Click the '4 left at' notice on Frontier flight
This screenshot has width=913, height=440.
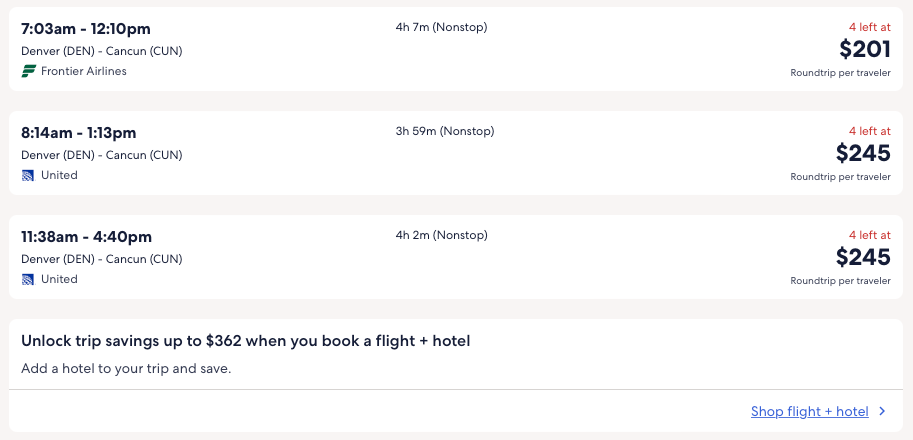pos(869,27)
